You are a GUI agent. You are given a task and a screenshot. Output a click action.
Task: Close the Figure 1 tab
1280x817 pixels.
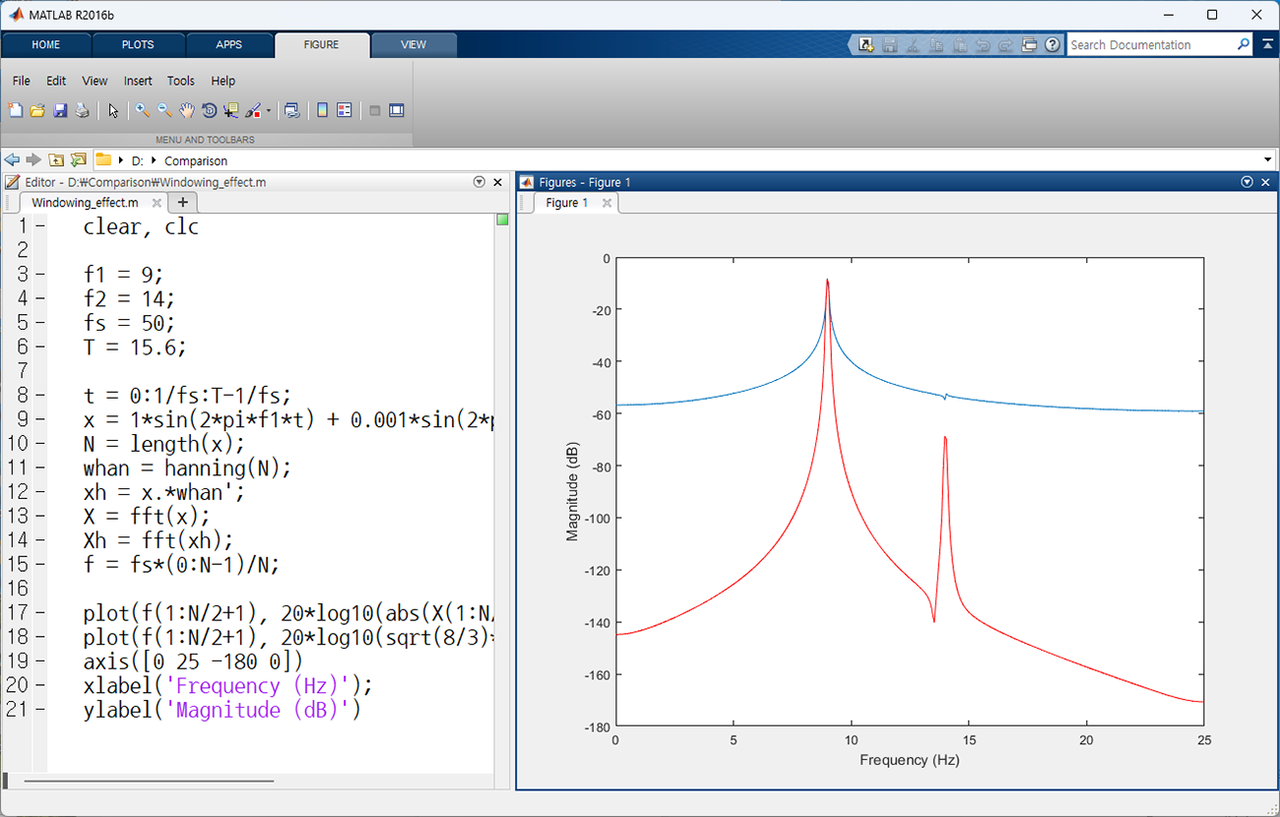606,203
